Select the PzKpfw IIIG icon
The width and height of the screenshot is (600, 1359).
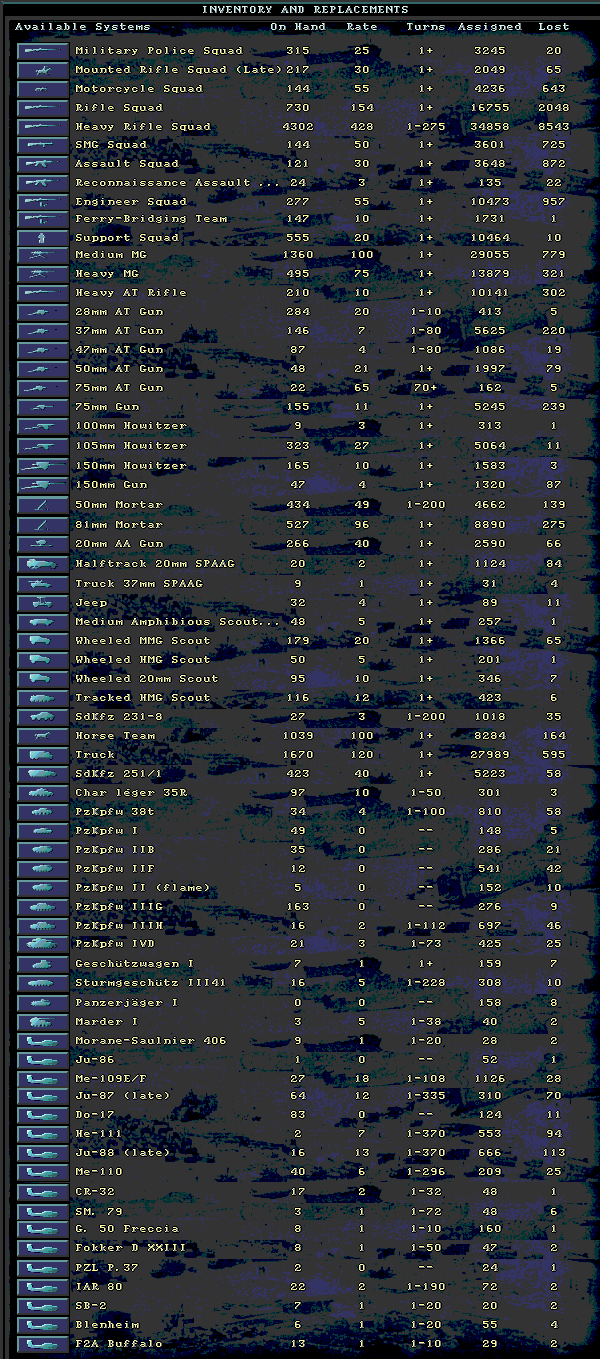(42, 907)
